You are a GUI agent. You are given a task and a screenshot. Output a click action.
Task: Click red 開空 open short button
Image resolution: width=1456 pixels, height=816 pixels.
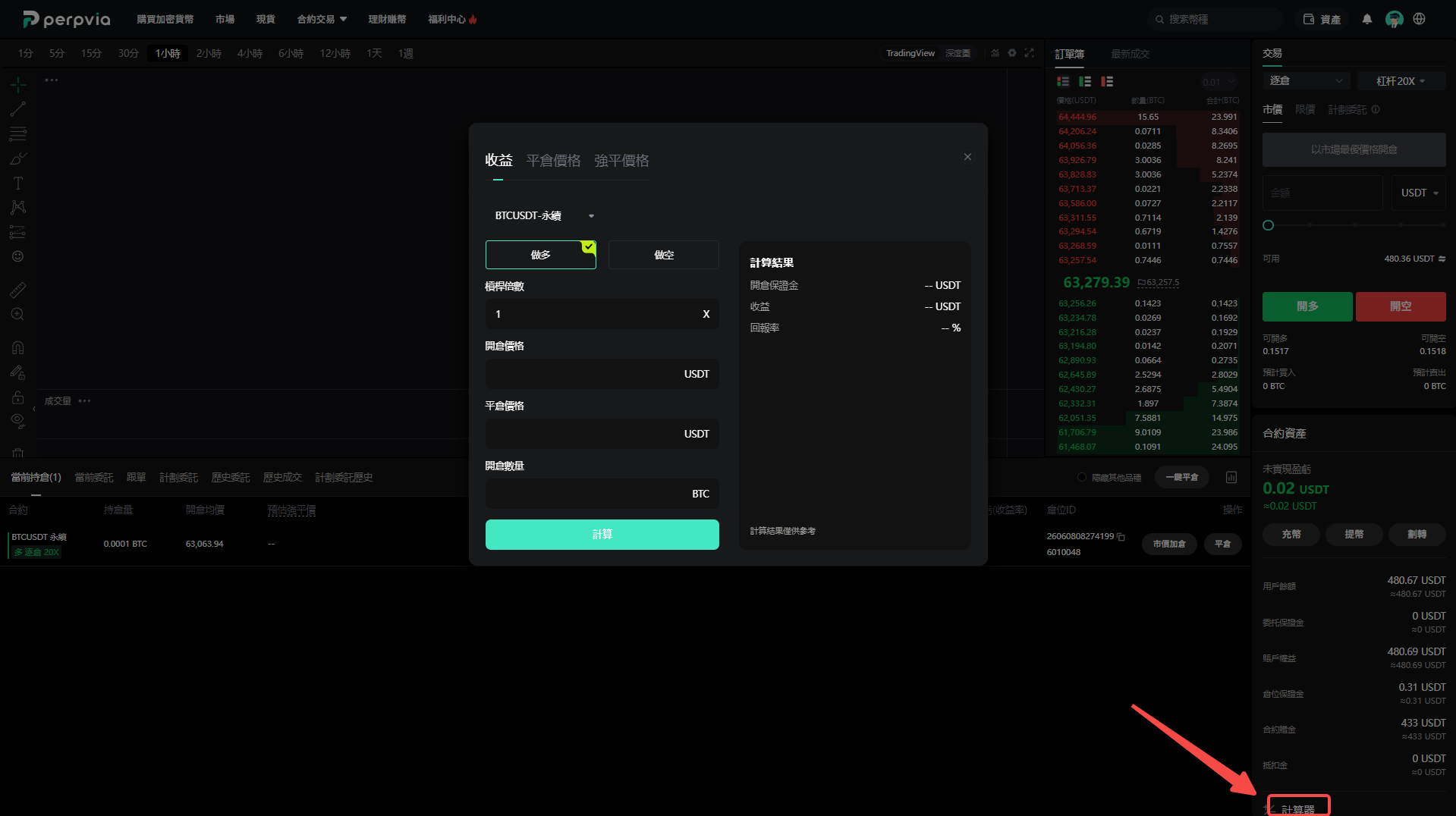pos(1400,306)
